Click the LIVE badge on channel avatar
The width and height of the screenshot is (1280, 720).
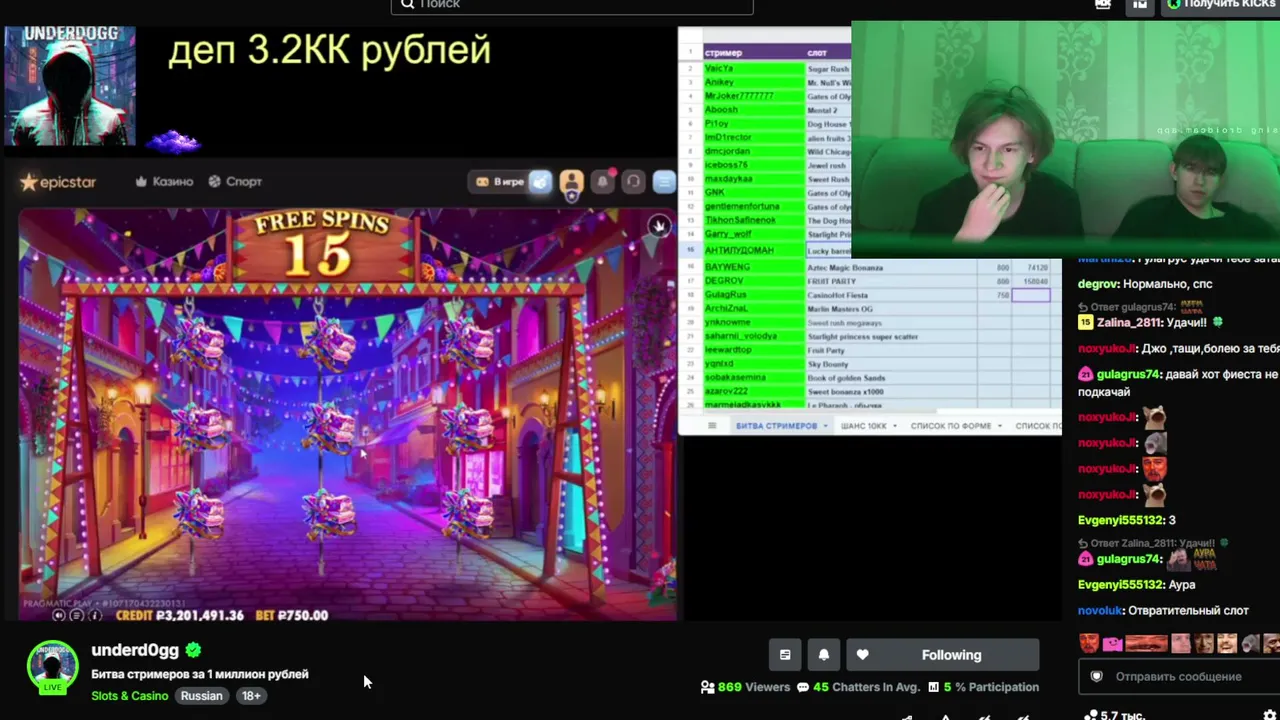tap(52, 688)
